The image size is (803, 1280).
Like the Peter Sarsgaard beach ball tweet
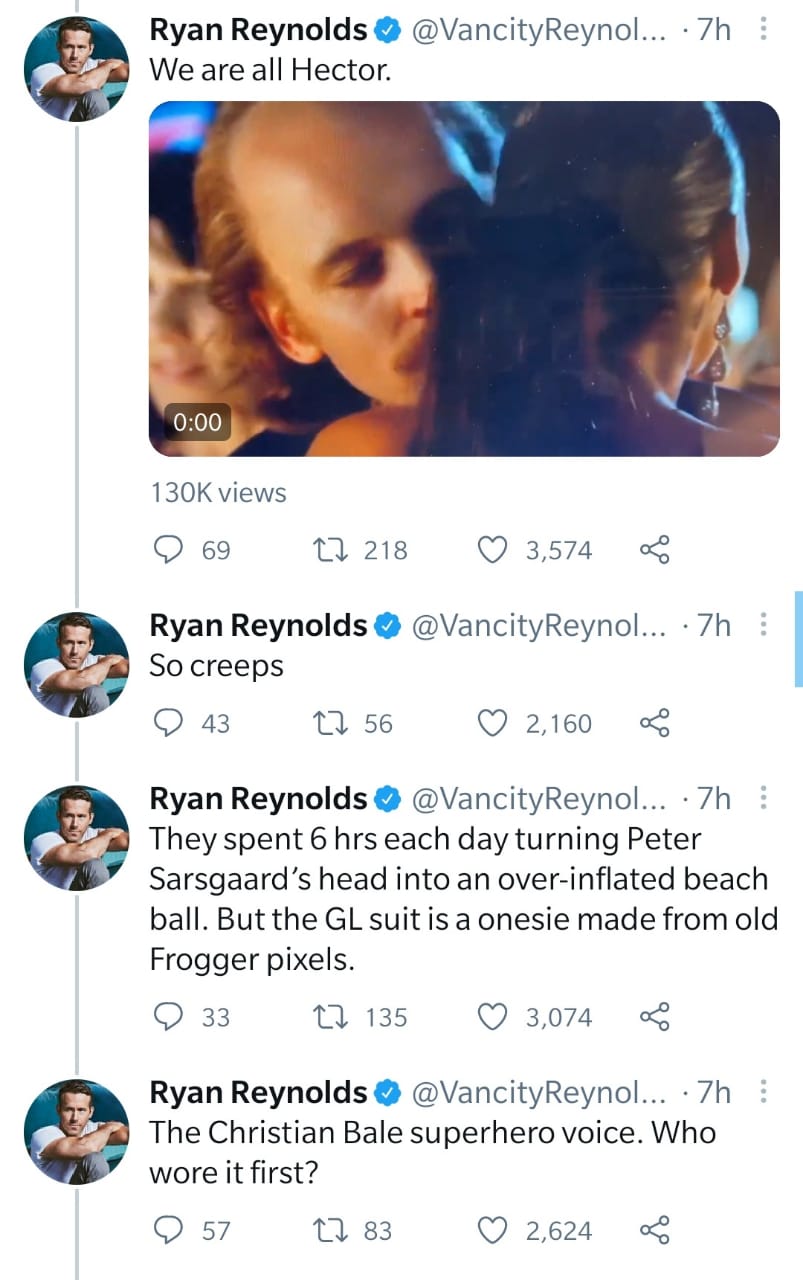pyautogui.click(x=490, y=1017)
